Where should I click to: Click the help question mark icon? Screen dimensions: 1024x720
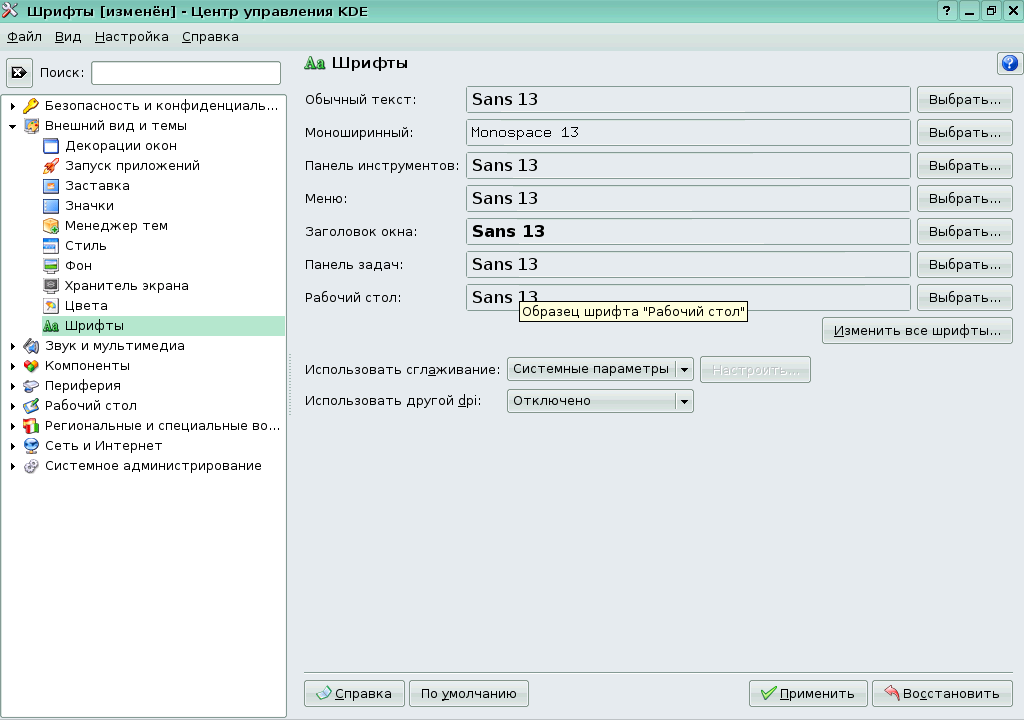click(x=1009, y=63)
